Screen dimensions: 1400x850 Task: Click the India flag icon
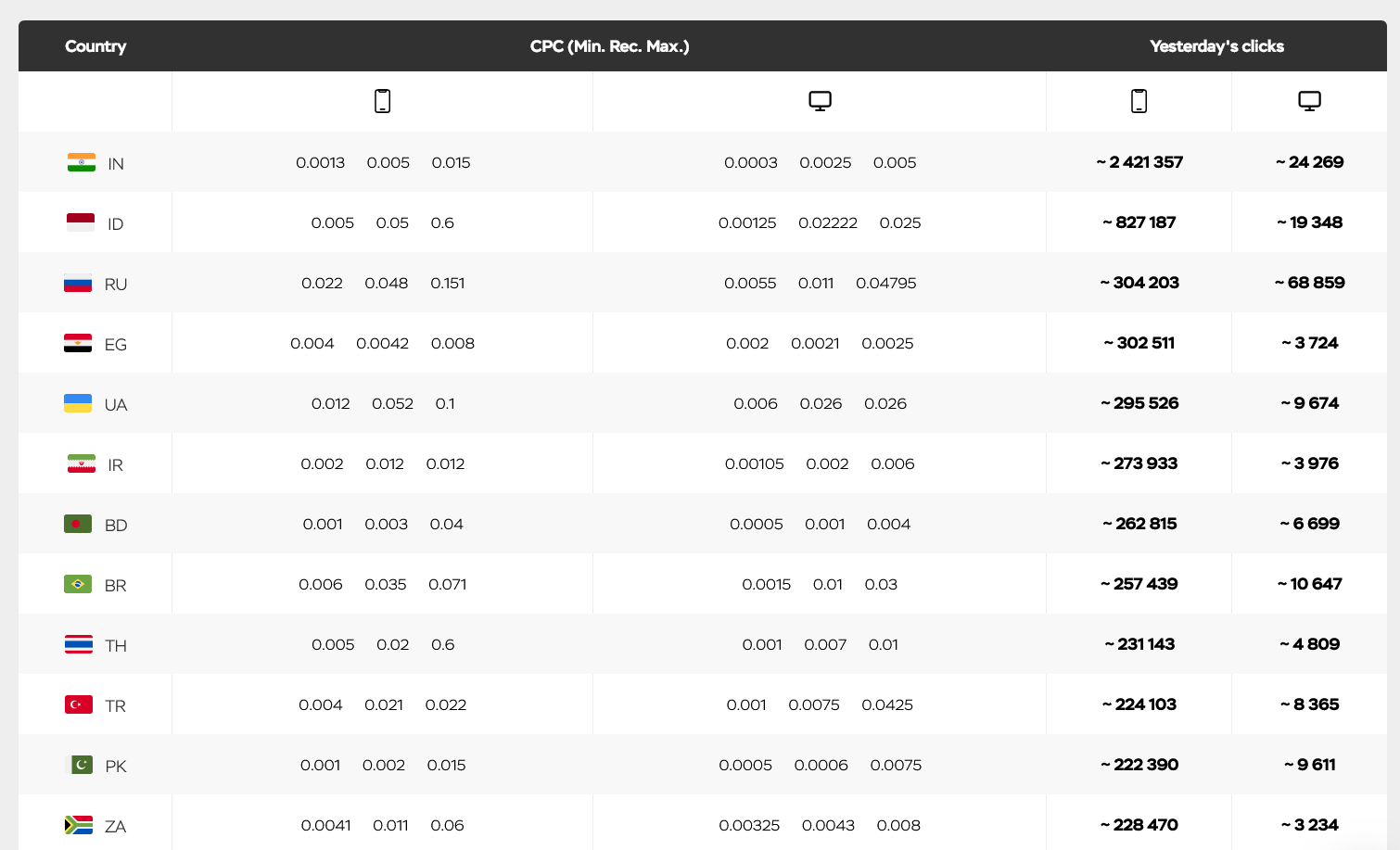point(82,163)
